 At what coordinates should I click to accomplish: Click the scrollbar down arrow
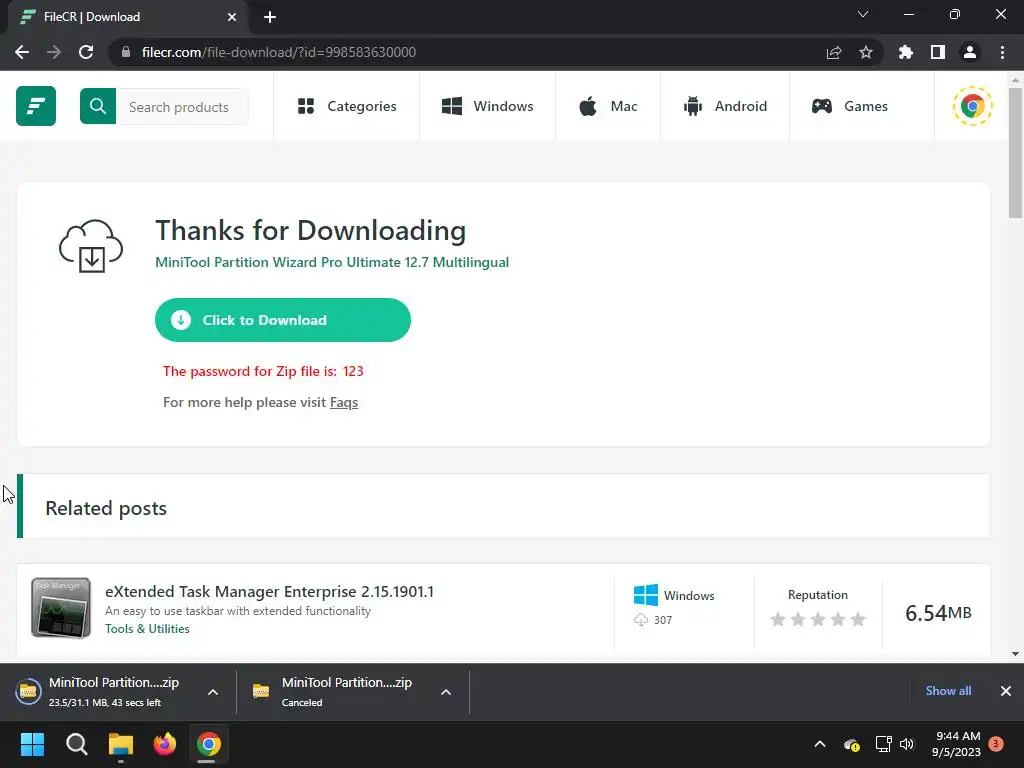tap(1016, 654)
